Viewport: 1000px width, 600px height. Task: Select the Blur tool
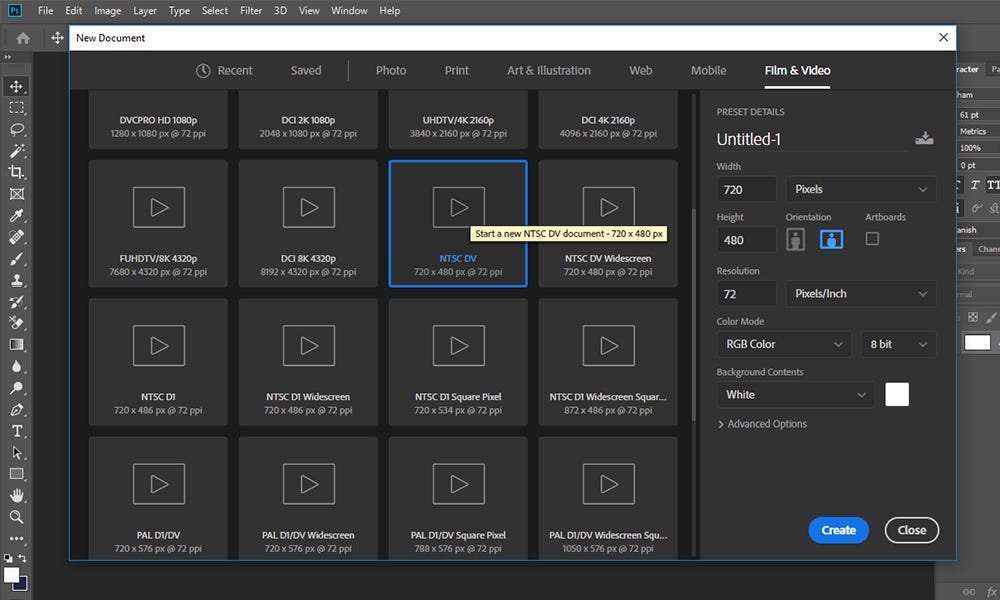pyautogui.click(x=17, y=367)
